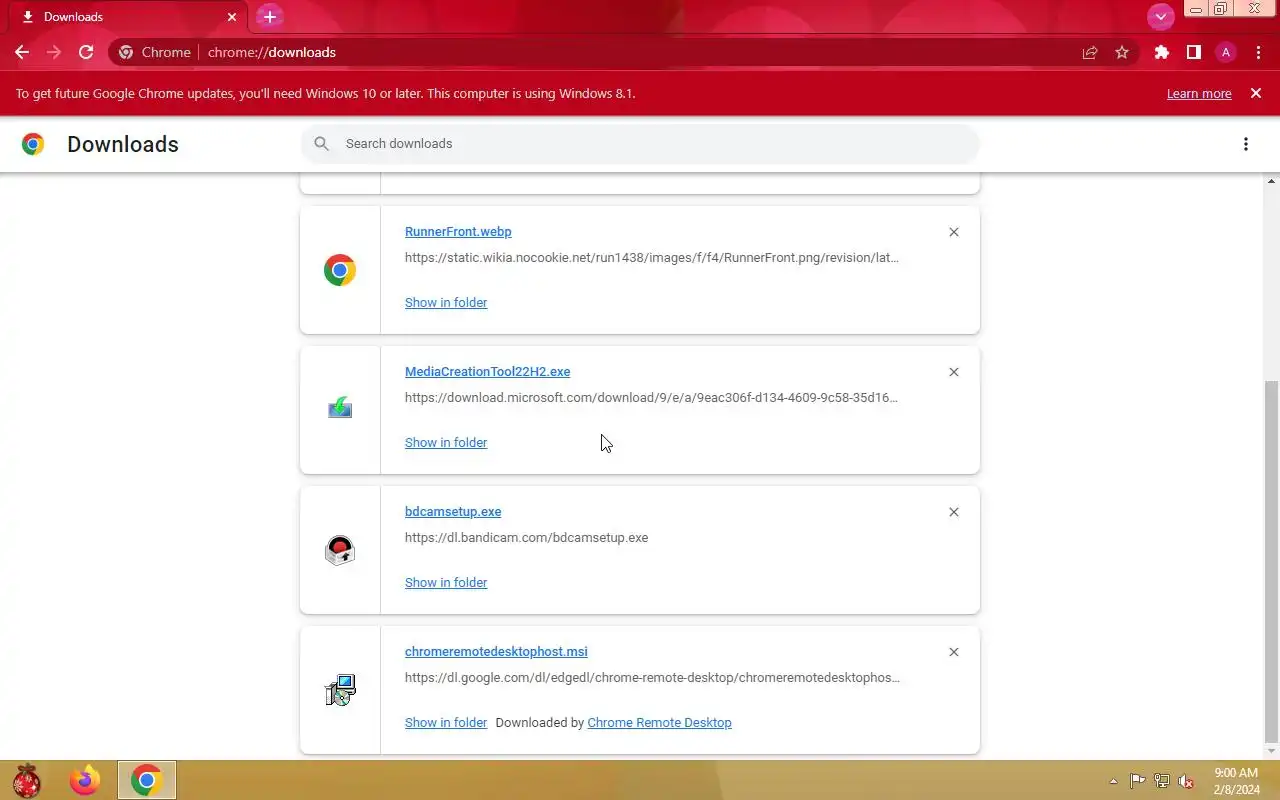Viewport: 1280px width, 800px height.
Task: Open the profile avatar A
Action: pyautogui.click(x=1226, y=52)
